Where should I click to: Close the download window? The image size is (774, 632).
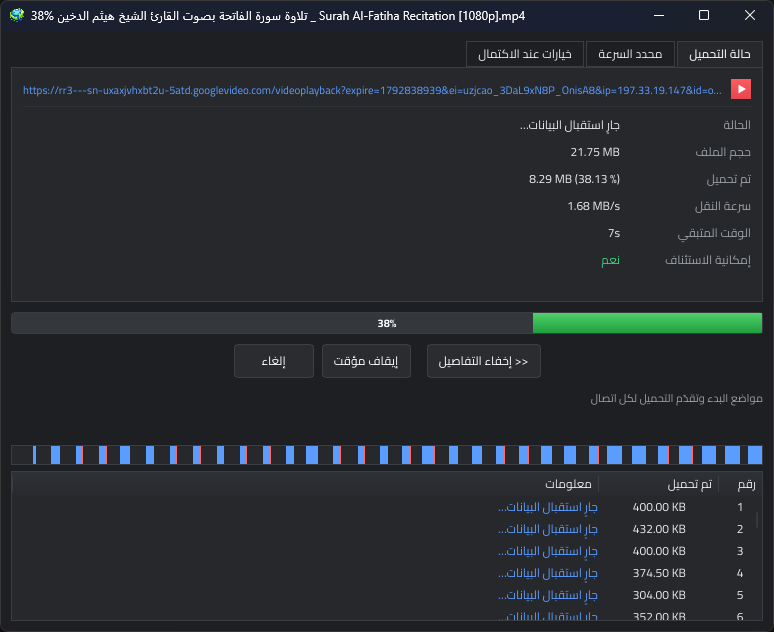pyautogui.click(x=750, y=15)
